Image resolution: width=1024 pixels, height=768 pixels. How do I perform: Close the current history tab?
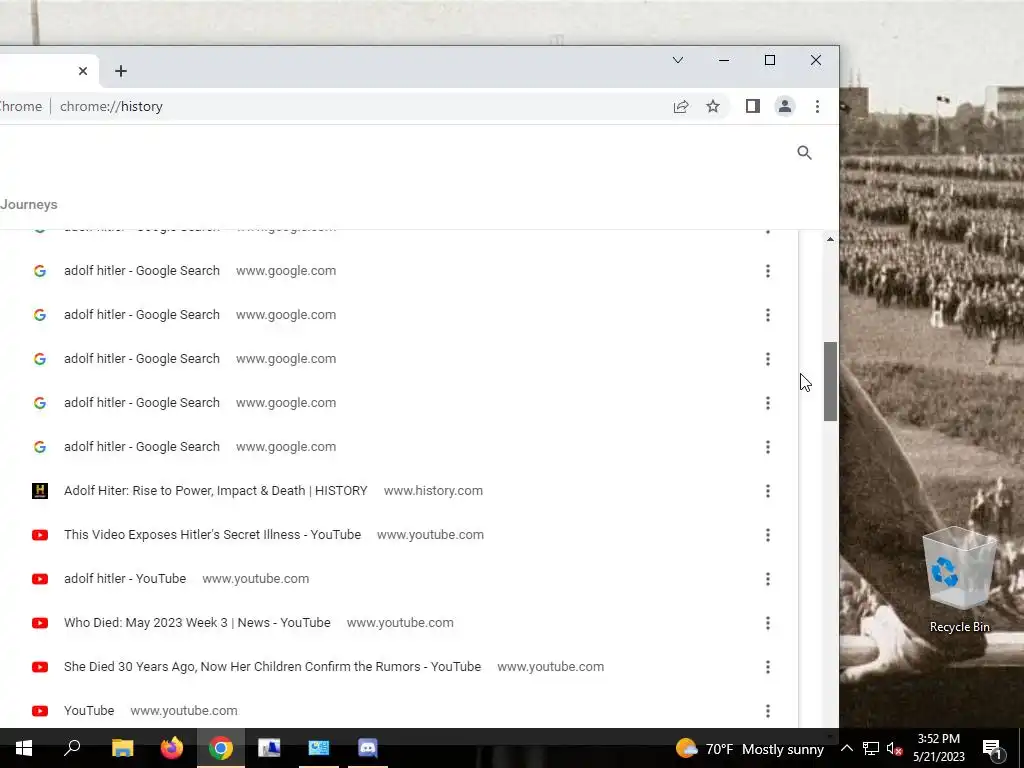[x=83, y=71]
